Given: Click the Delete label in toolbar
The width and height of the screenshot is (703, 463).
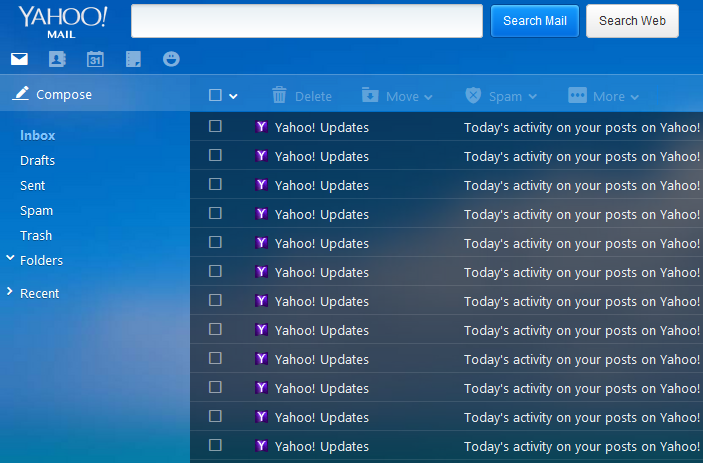Looking at the screenshot, I should (x=313, y=96).
